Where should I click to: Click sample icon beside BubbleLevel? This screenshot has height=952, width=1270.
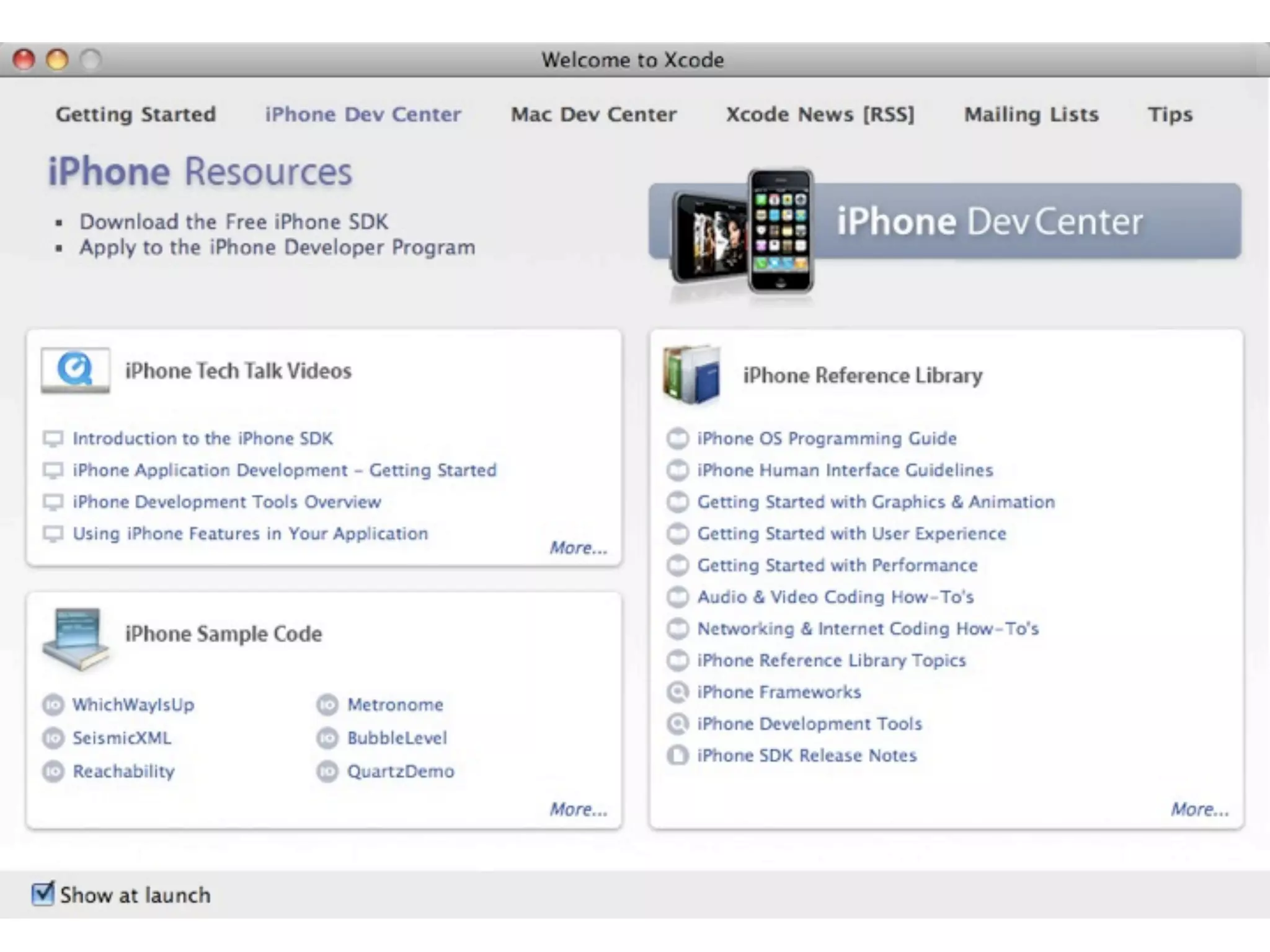click(327, 738)
